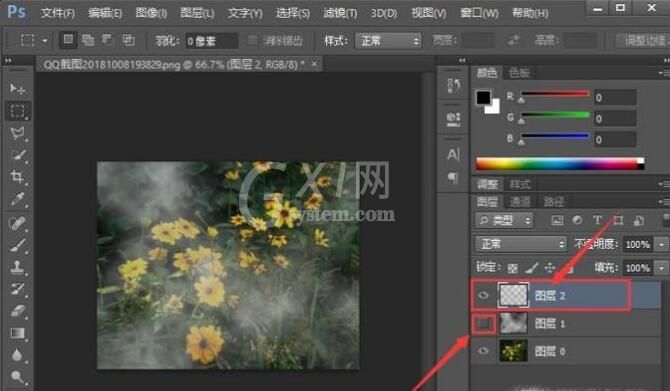Select the Crop tool

(x=18, y=177)
